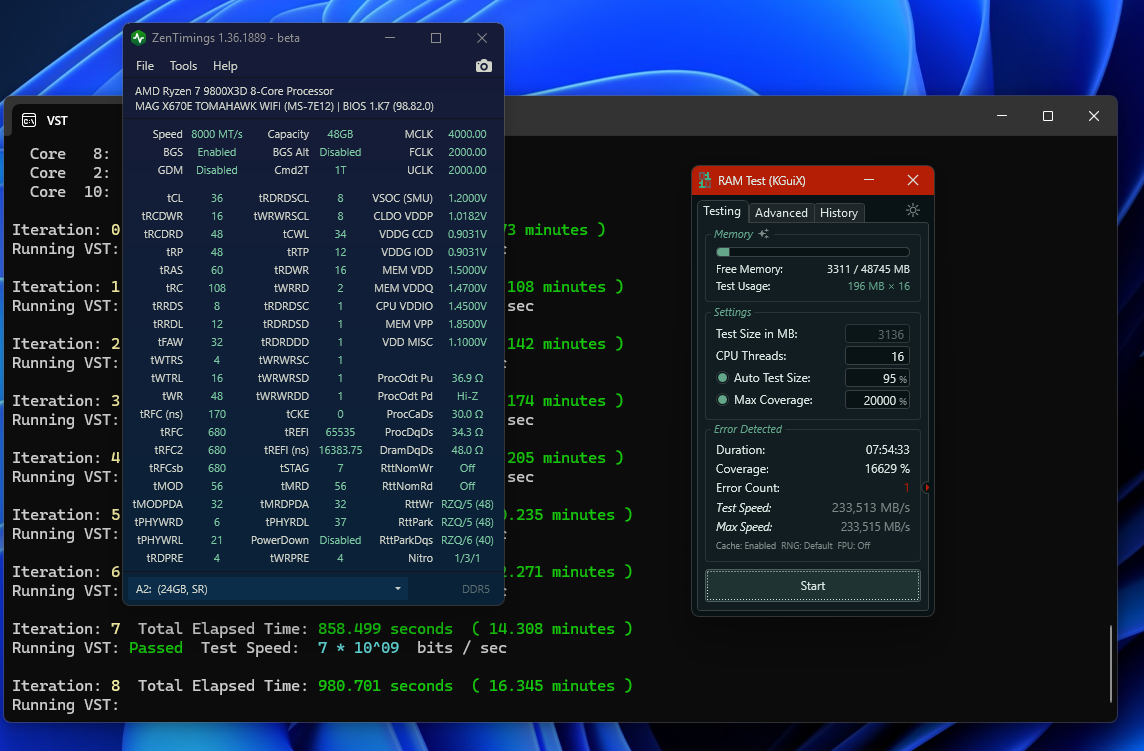Image resolution: width=1144 pixels, height=751 pixels.
Task: Click the VSOC (SMU) 1.2000V value
Action: pos(467,198)
